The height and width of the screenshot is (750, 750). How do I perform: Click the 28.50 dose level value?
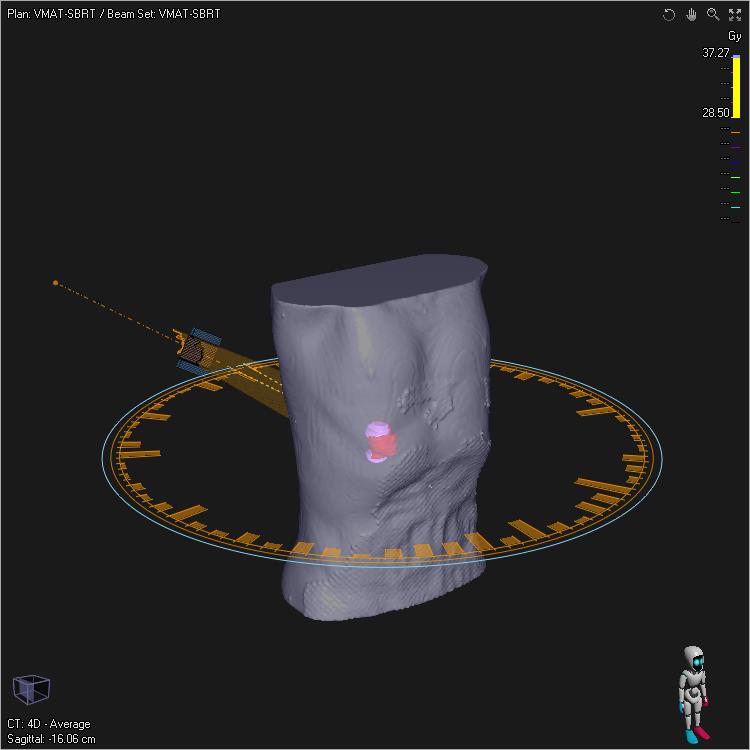[716, 113]
